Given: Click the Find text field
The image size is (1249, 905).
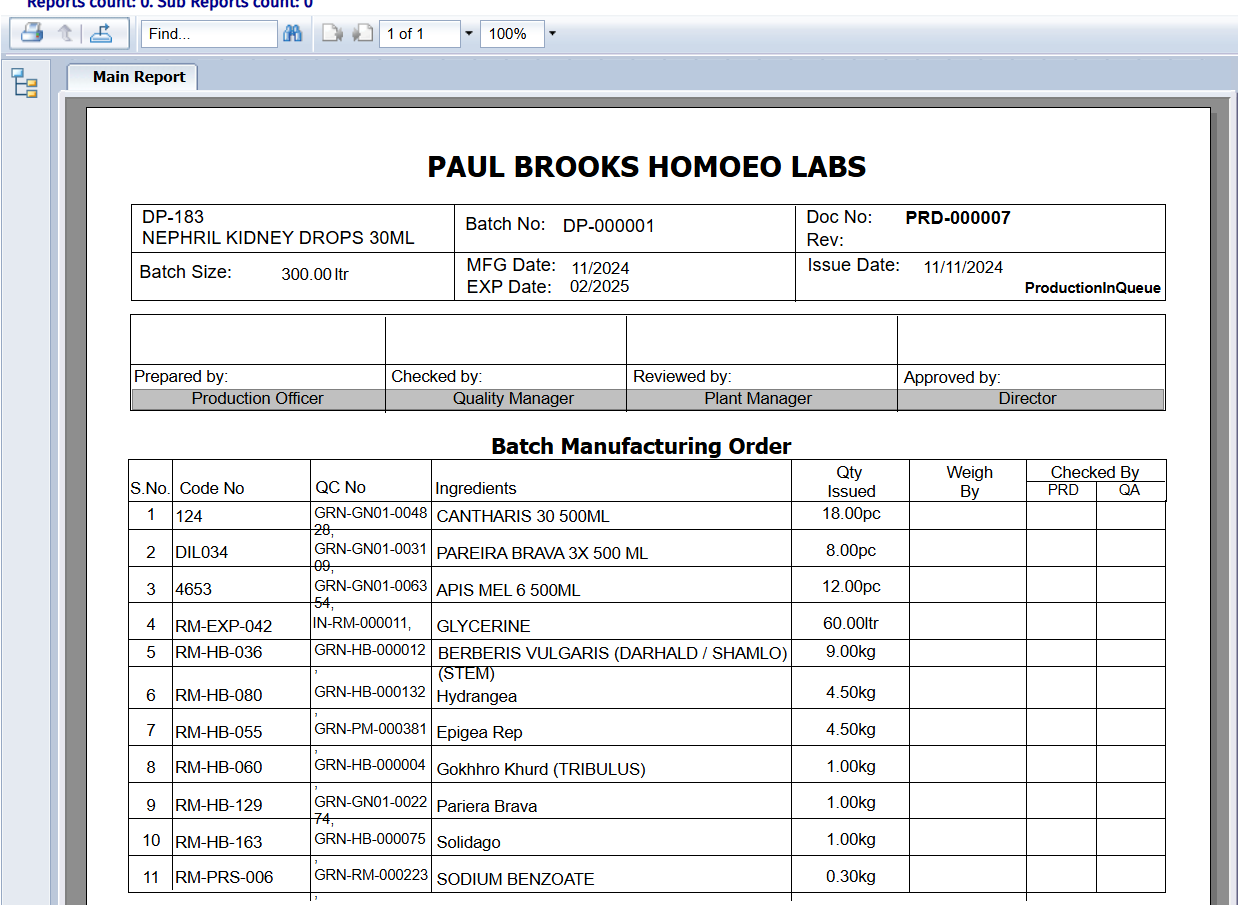Looking at the screenshot, I should (x=209, y=33).
